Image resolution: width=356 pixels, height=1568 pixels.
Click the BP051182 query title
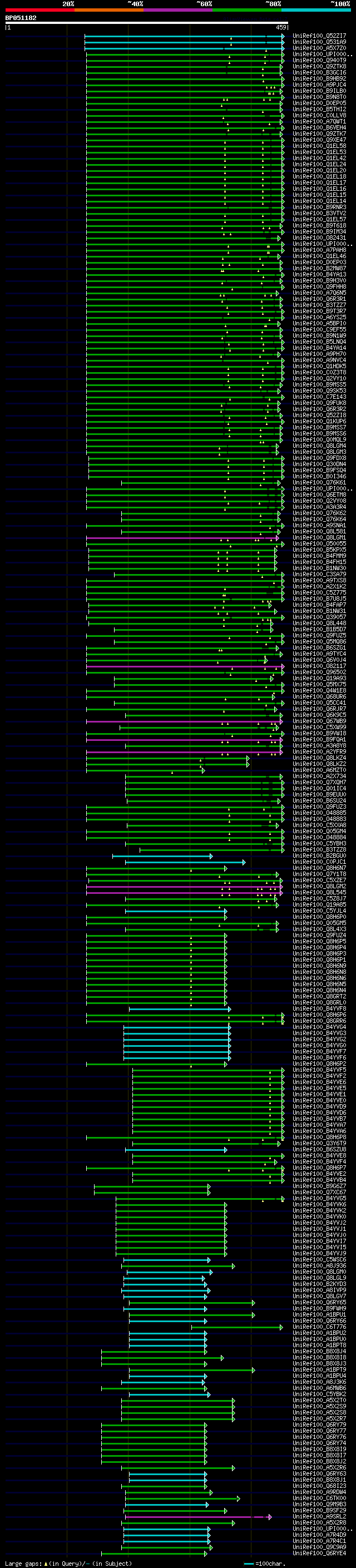point(21,18)
